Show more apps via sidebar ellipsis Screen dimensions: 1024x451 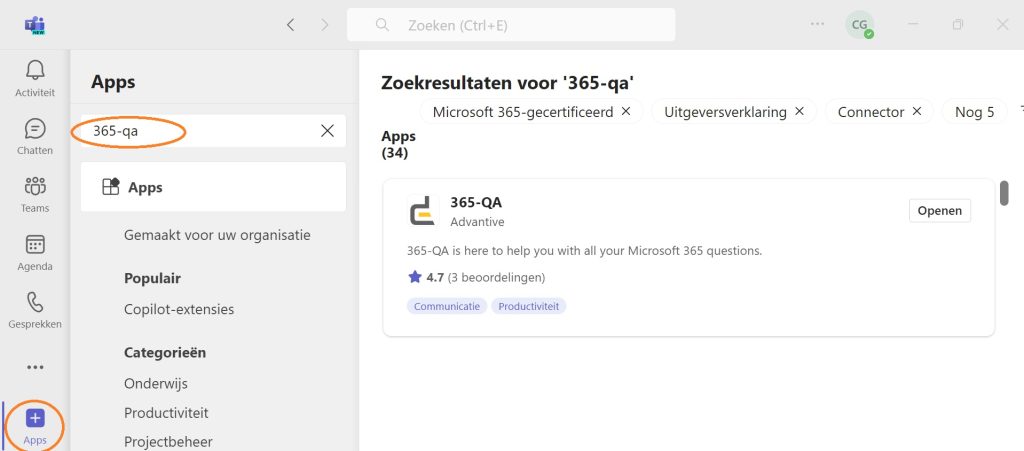(x=35, y=367)
